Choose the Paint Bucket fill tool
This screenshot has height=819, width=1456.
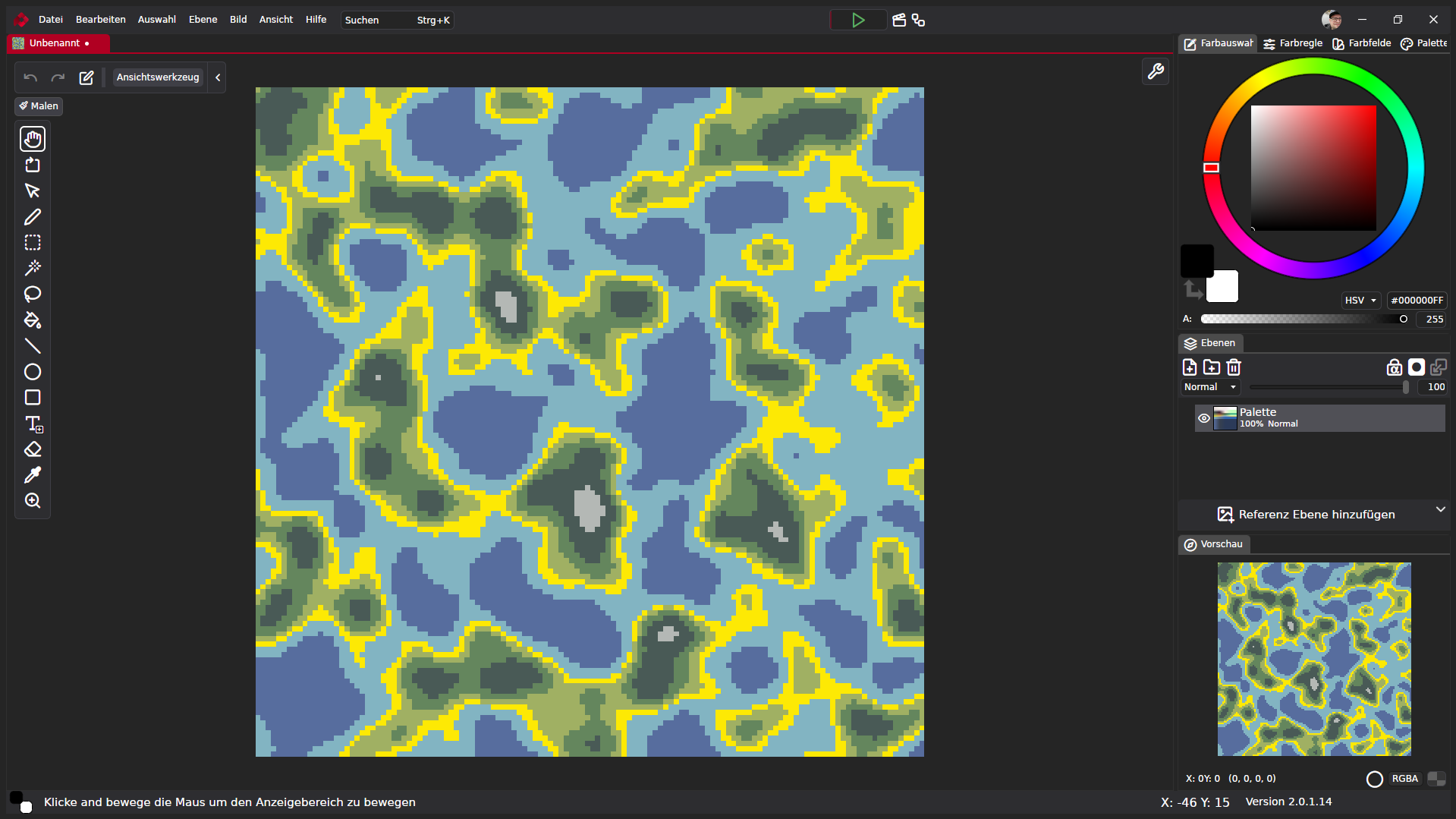coord(32,320)
